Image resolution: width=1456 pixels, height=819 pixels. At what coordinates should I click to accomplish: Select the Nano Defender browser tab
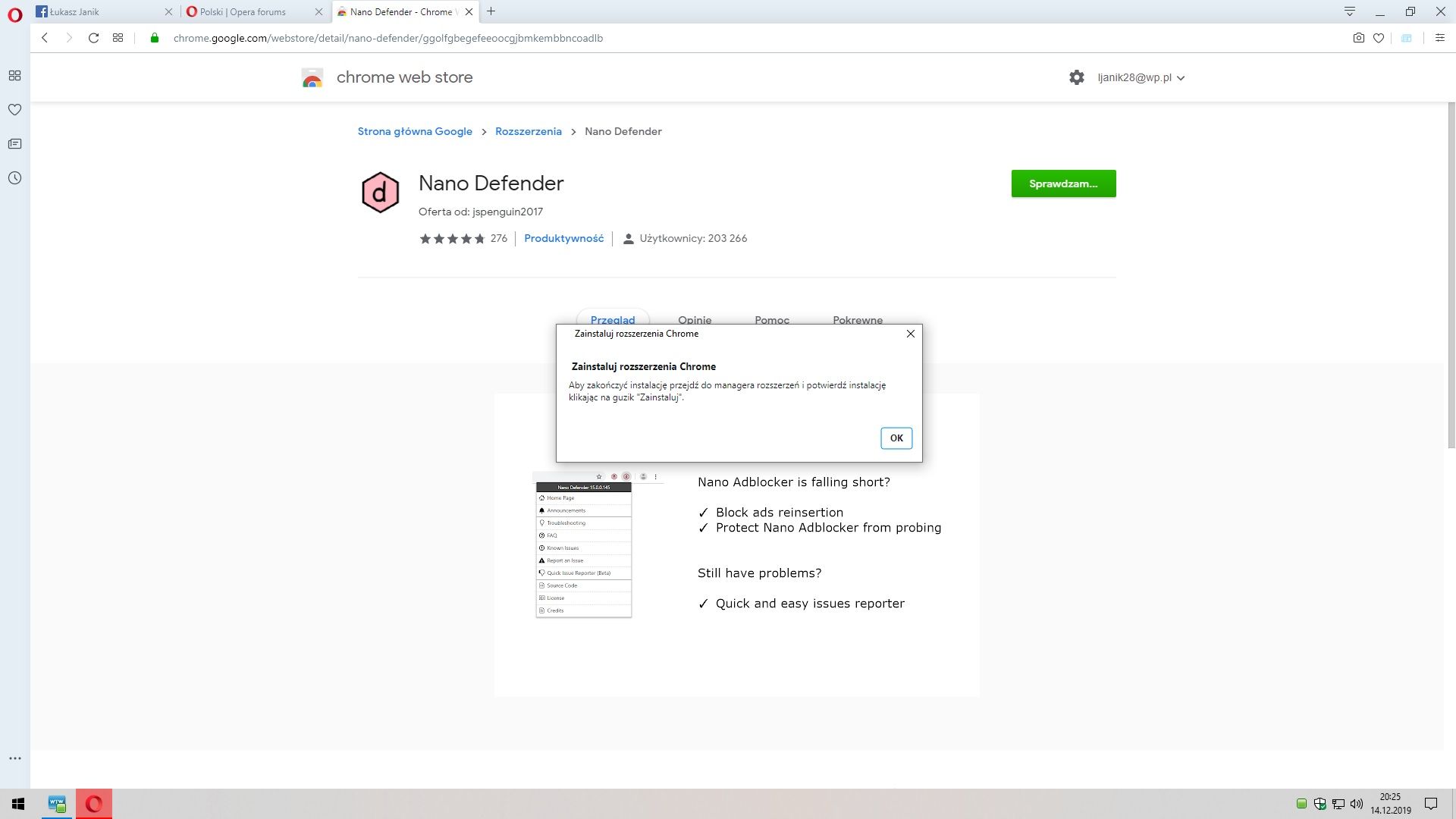(406, 12)
